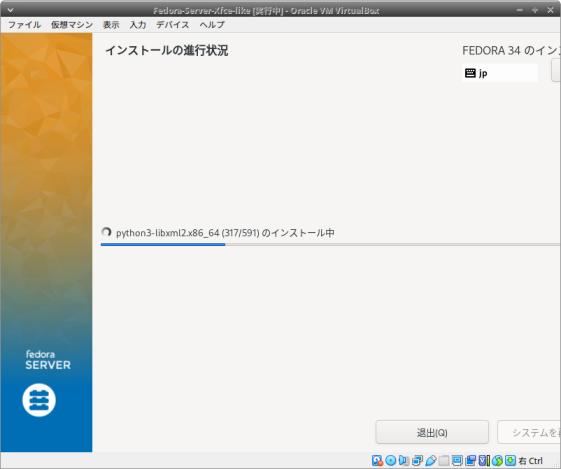Click the CPU virtualization indicator icon
The height and width of the screenshot is (469, 561).
[484, 460]
